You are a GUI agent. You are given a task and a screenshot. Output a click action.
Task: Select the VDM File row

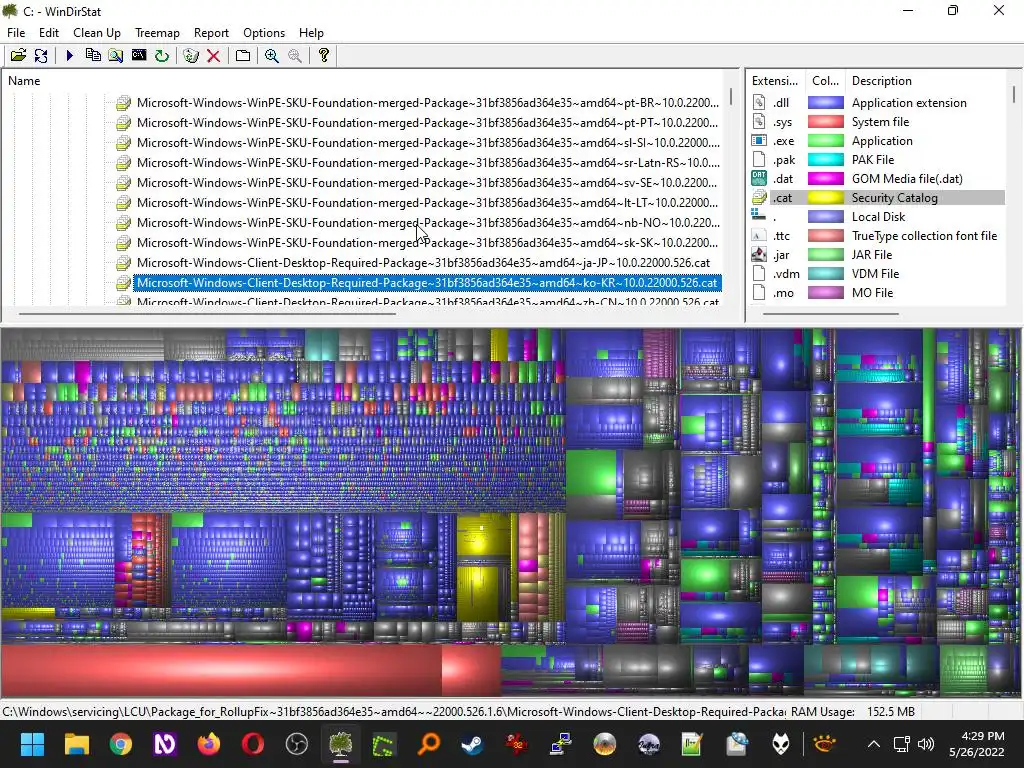click(x=877, y=273)
